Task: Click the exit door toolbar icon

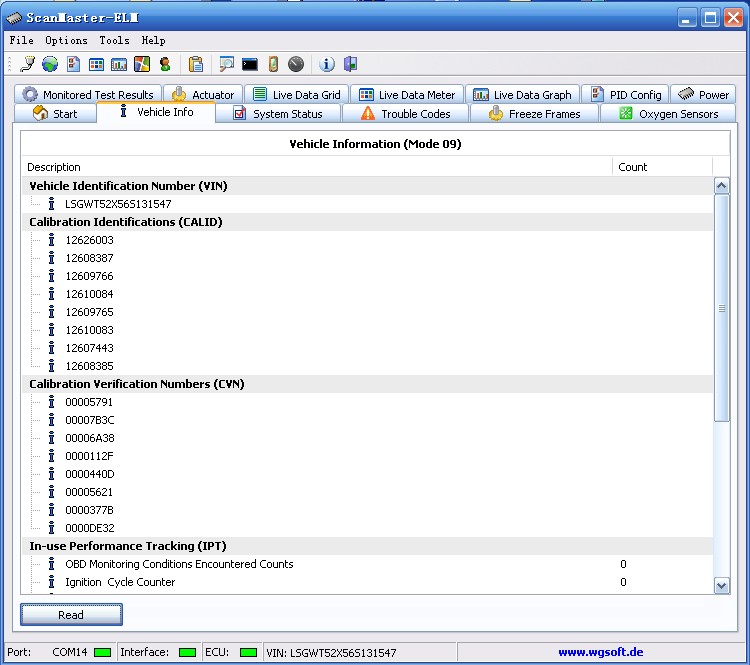Action: (x=351, y=64)
